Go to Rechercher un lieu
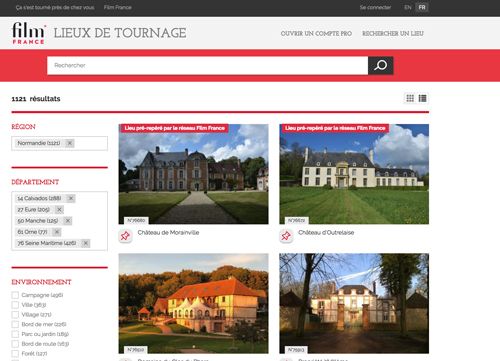 tap(393, 33)
